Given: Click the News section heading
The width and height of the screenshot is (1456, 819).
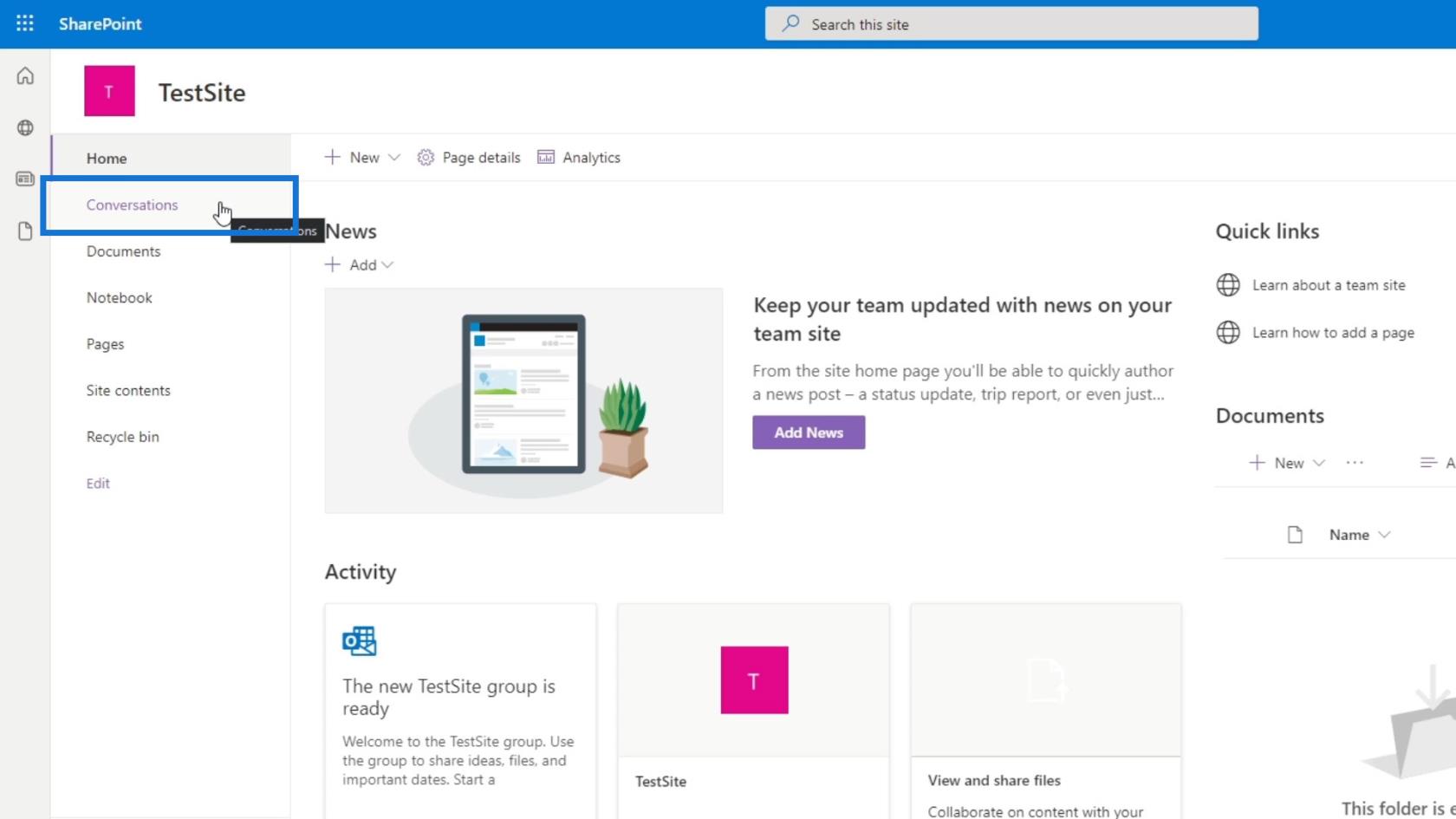Looking at the screenshot, I should pyautogui.click(x=351, y=231).
